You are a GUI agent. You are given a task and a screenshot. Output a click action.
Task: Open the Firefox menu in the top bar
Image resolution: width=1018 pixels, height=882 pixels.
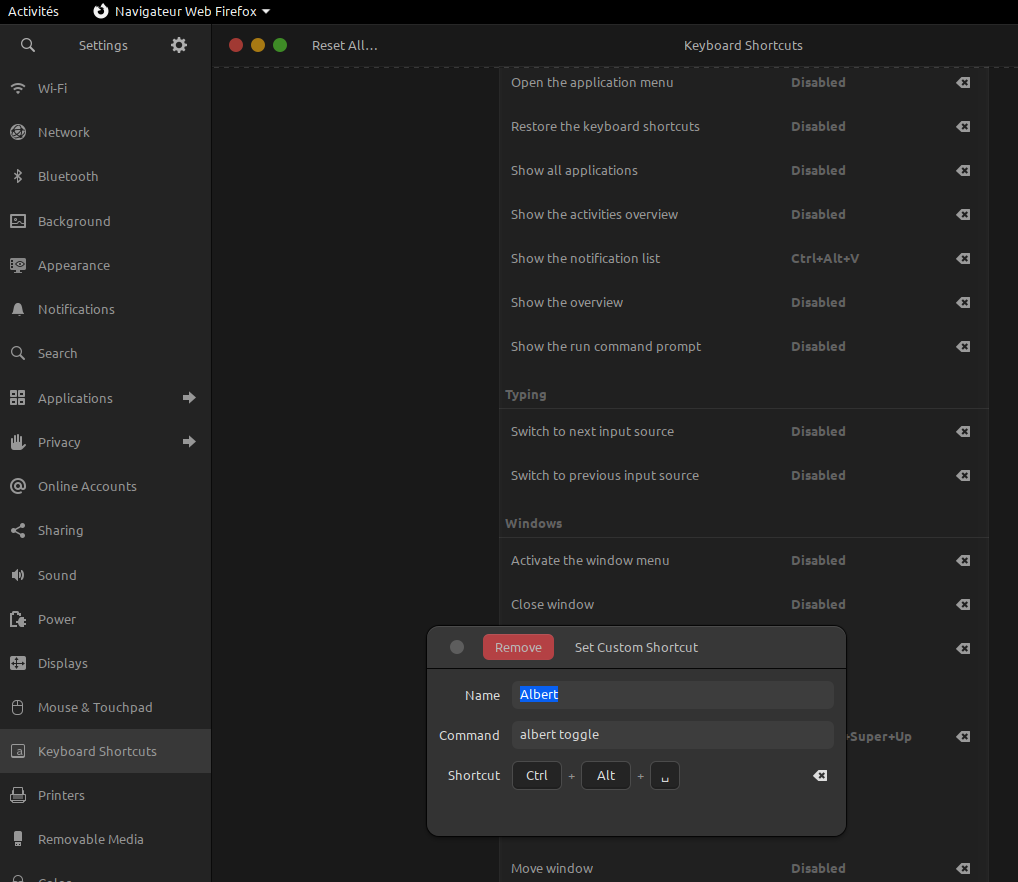(180, 11)
